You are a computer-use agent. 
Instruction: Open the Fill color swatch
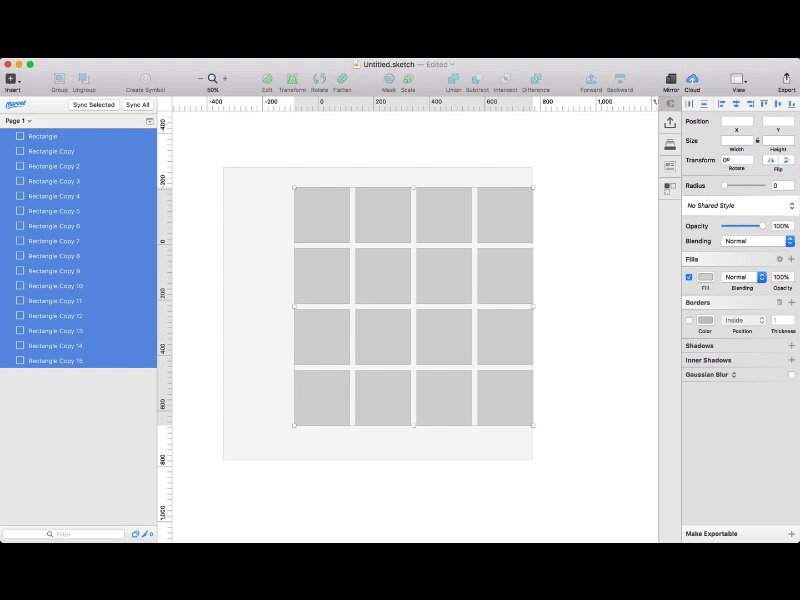(705, 277)
